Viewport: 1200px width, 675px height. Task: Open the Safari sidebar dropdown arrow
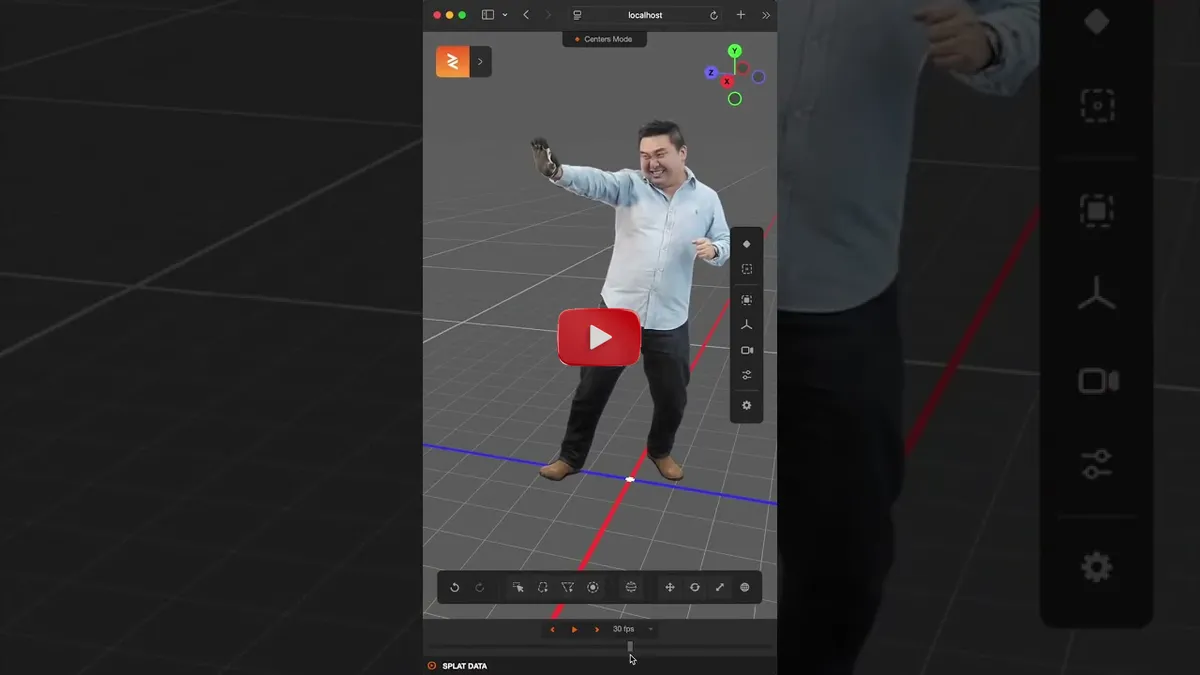click(504, 15)
